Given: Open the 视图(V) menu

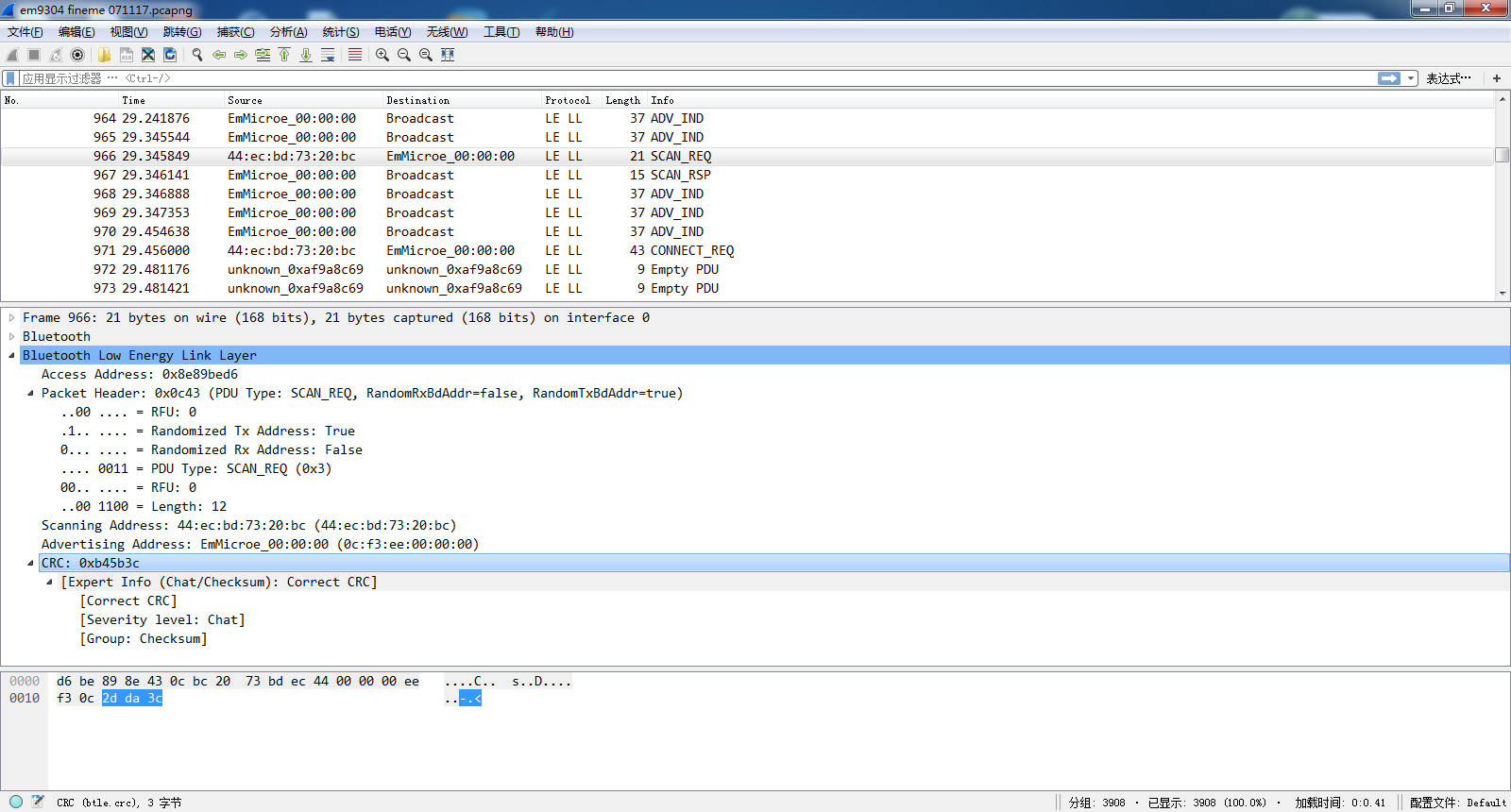Looking at the screenshot, I should coord(128,32).
